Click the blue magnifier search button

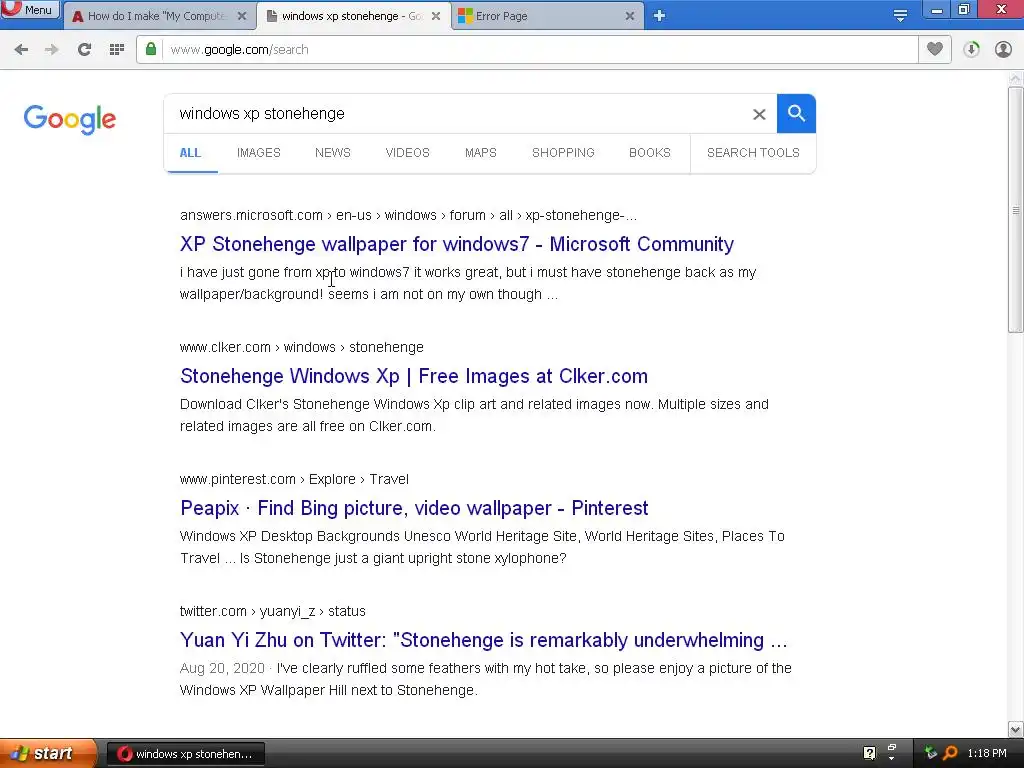(796, 114)
